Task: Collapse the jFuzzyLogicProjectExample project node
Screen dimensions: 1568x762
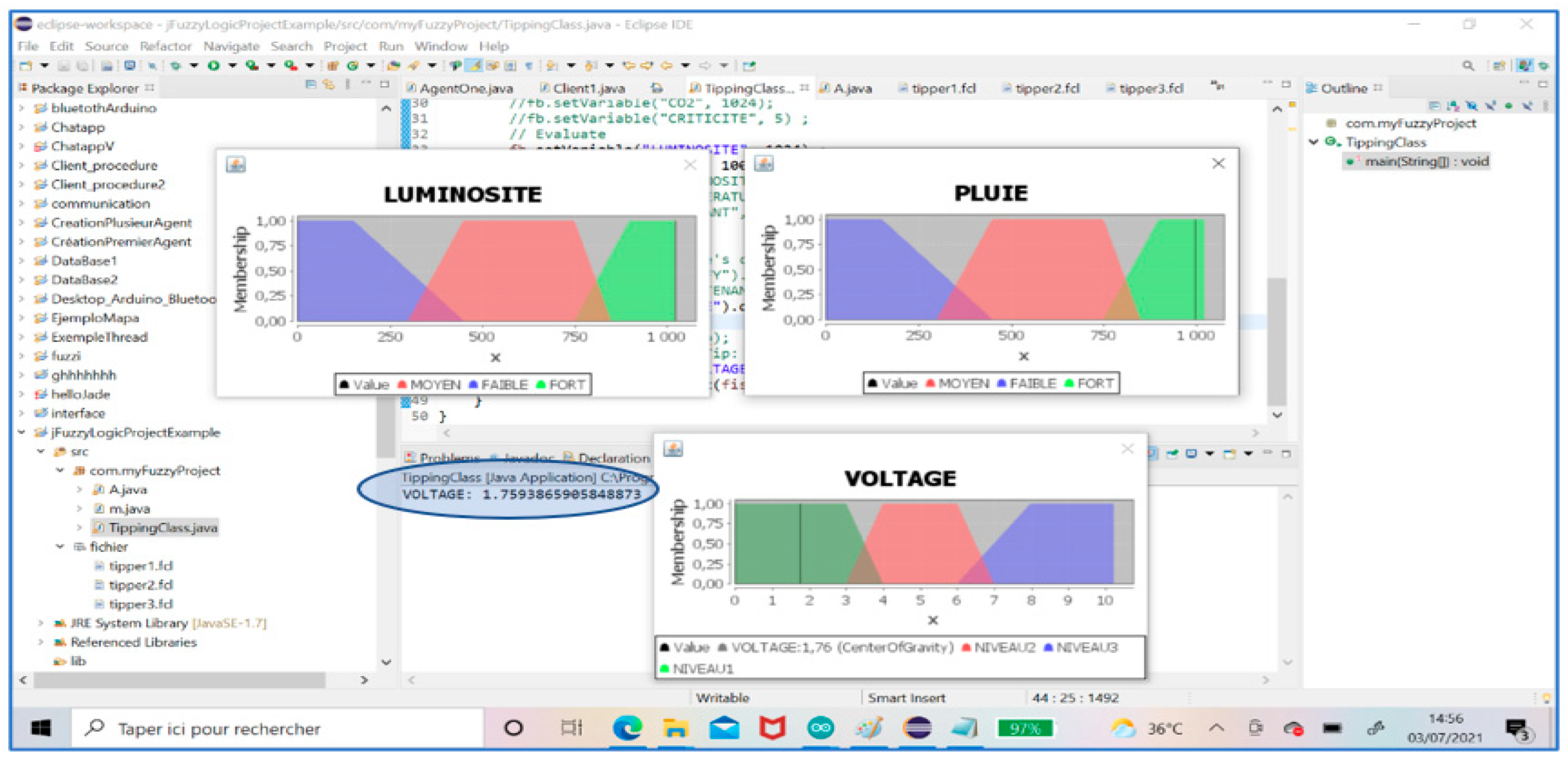Action: pyautogui.click(x=22, y=432)
